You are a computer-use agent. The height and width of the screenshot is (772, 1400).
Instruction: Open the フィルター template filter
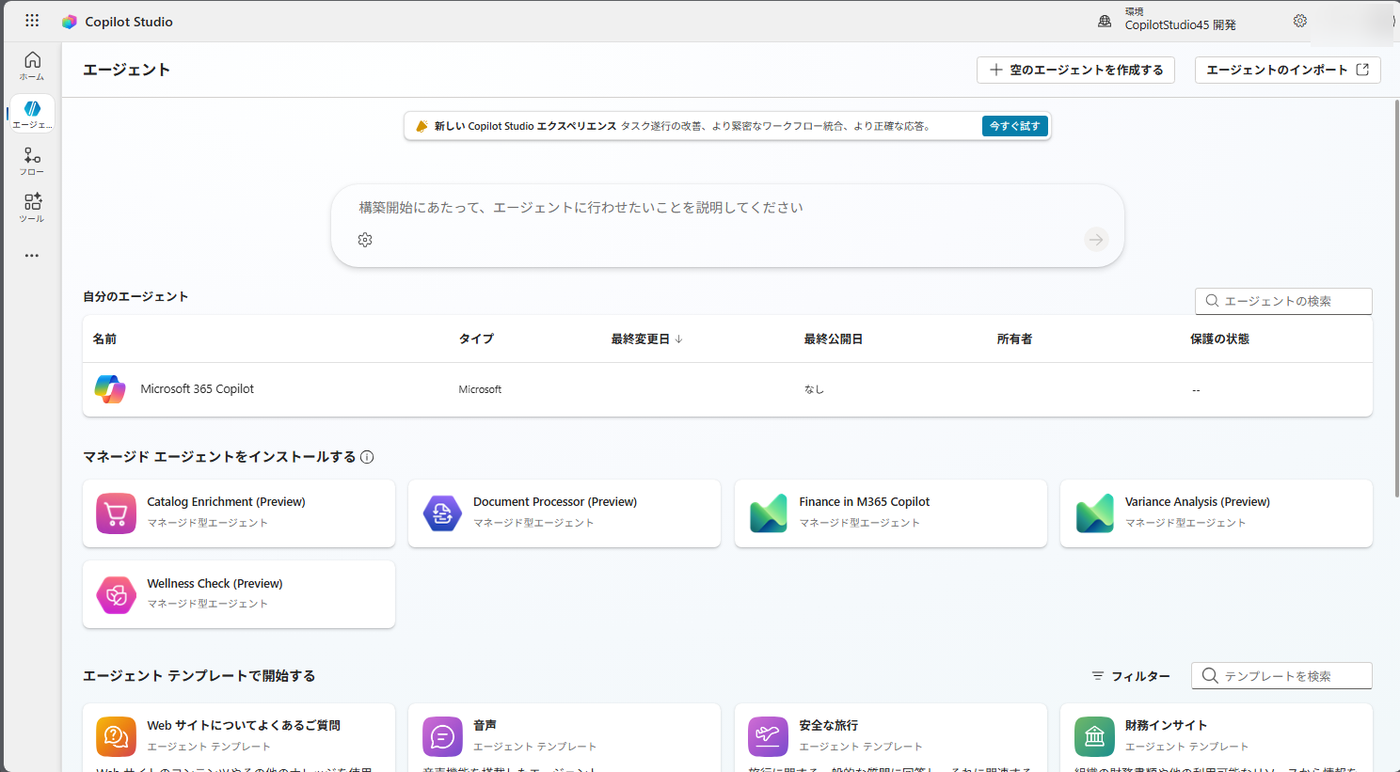pyautogui.click(x=1130, y=676)
